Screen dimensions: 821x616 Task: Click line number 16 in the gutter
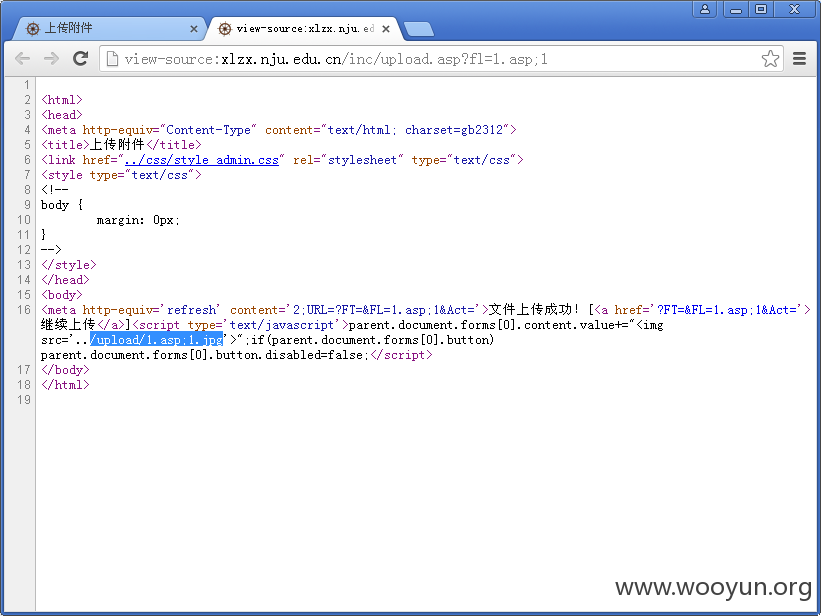(24, 310)
